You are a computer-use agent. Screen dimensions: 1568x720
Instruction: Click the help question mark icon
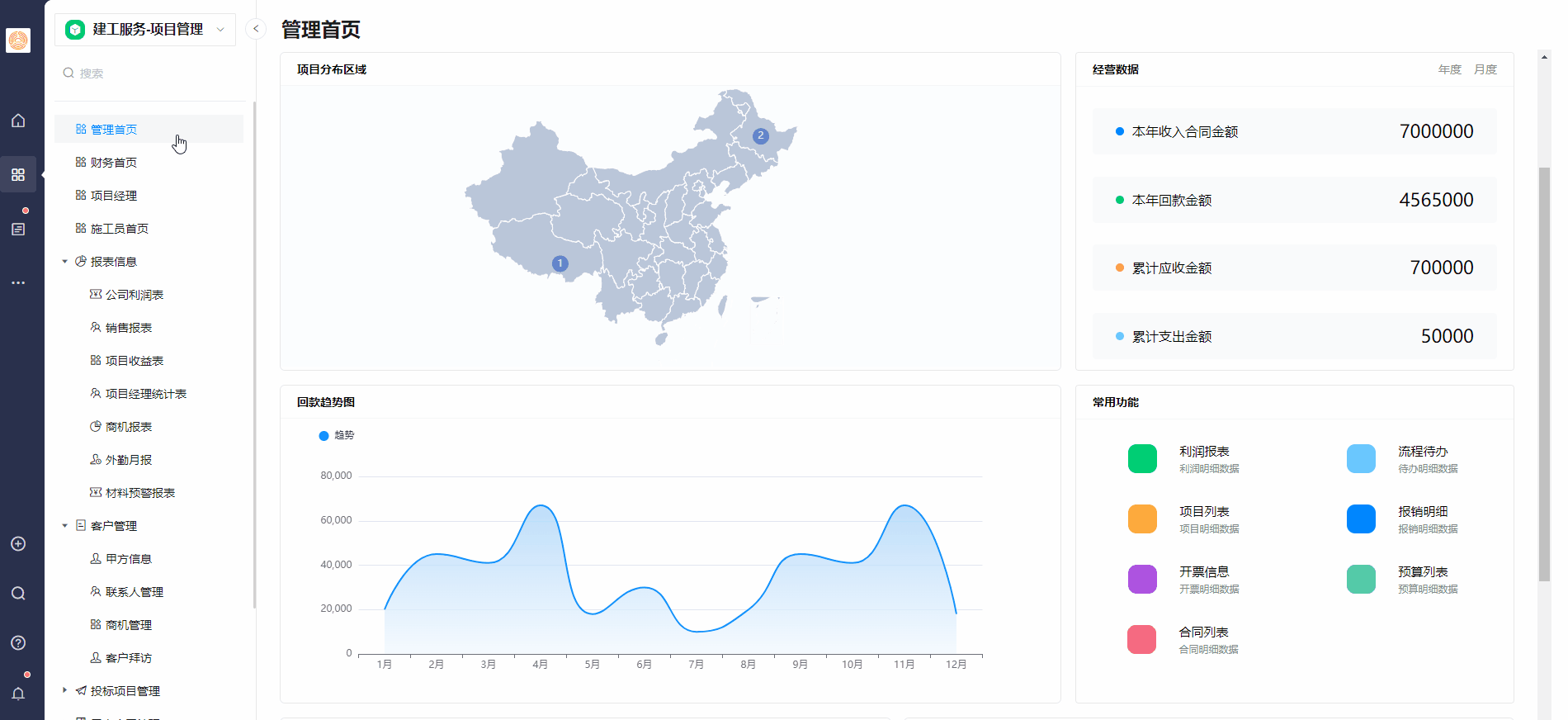click(x=18, y=643)
